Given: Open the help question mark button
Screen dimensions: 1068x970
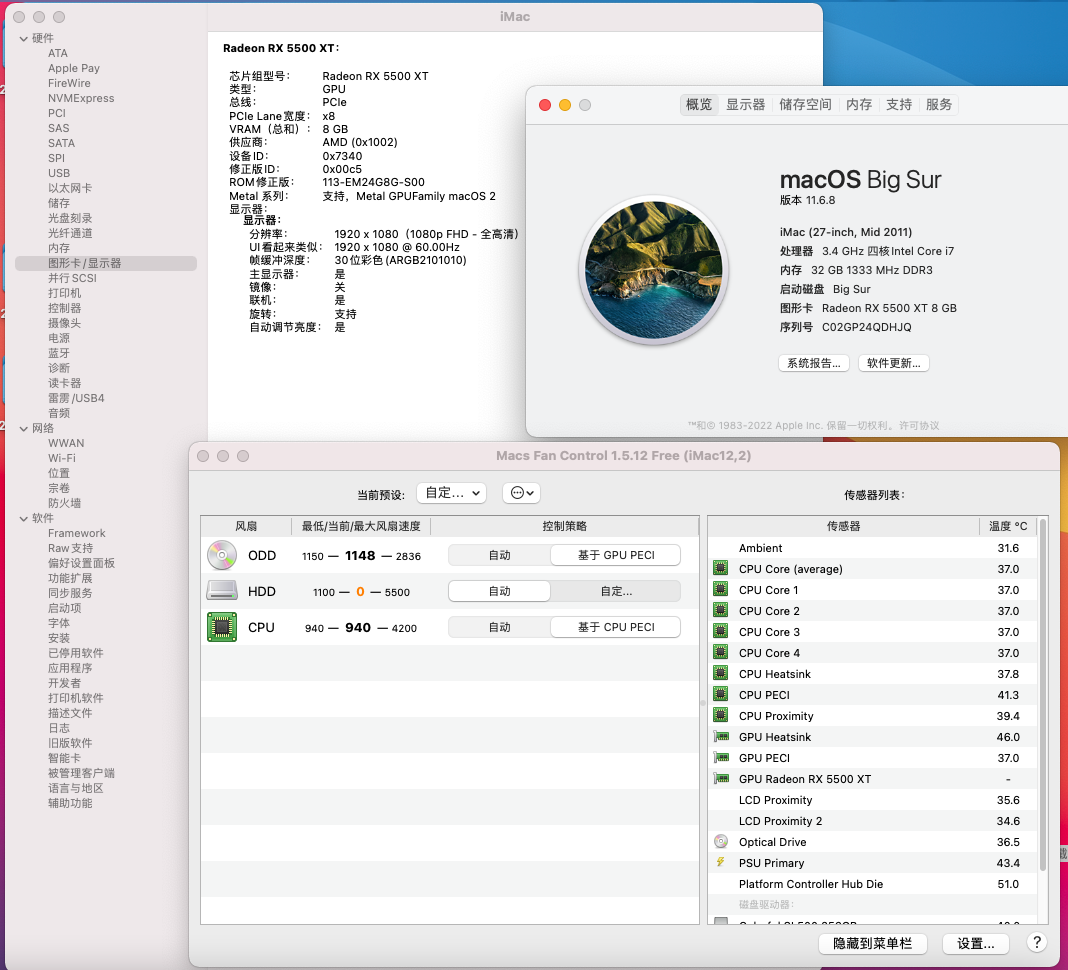Looking at the screenshot, I should tap(1036, 943).
